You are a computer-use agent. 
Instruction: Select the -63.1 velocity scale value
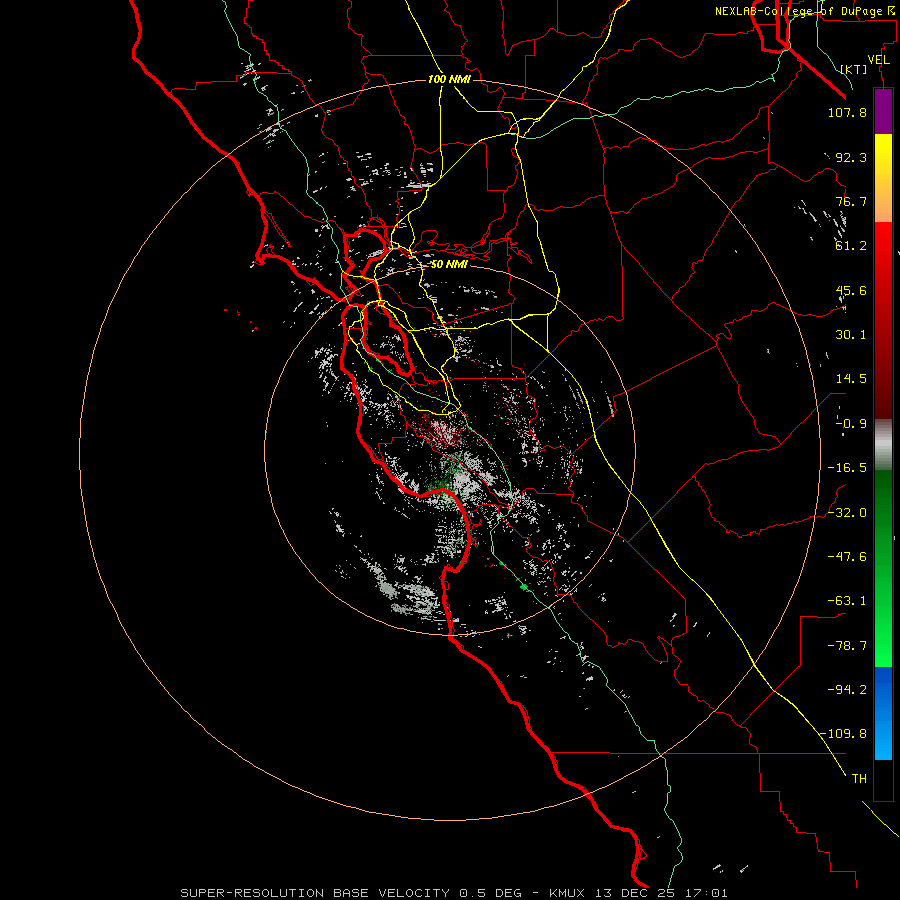[x=847, y=601]
